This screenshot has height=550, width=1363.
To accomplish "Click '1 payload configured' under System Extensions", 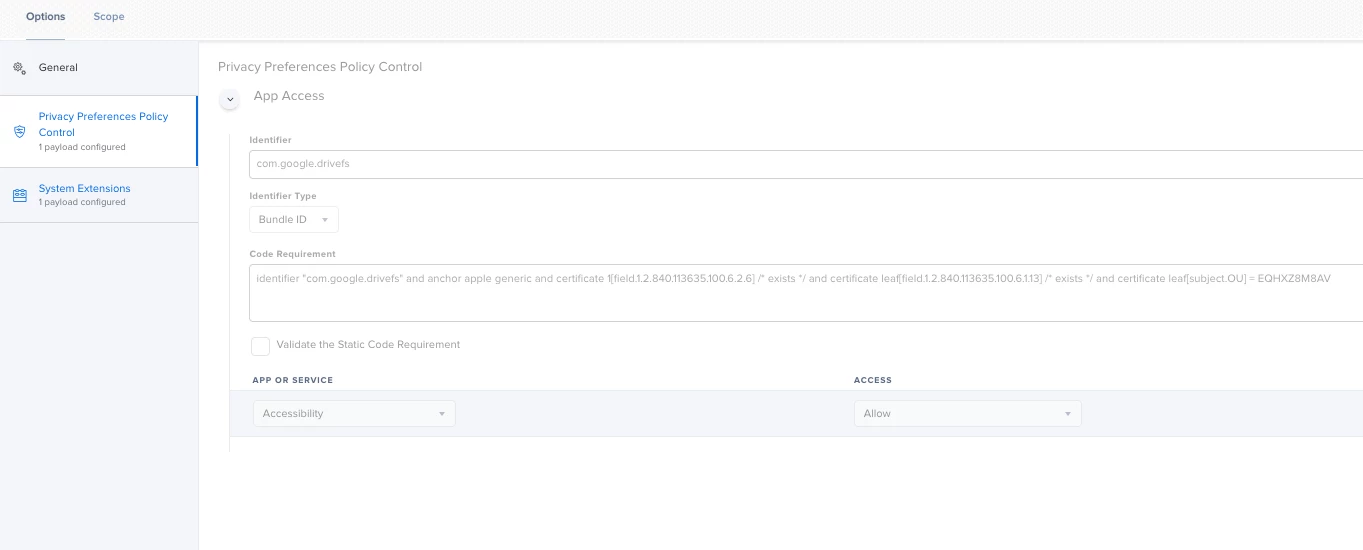I will click(x=82, y=202).
